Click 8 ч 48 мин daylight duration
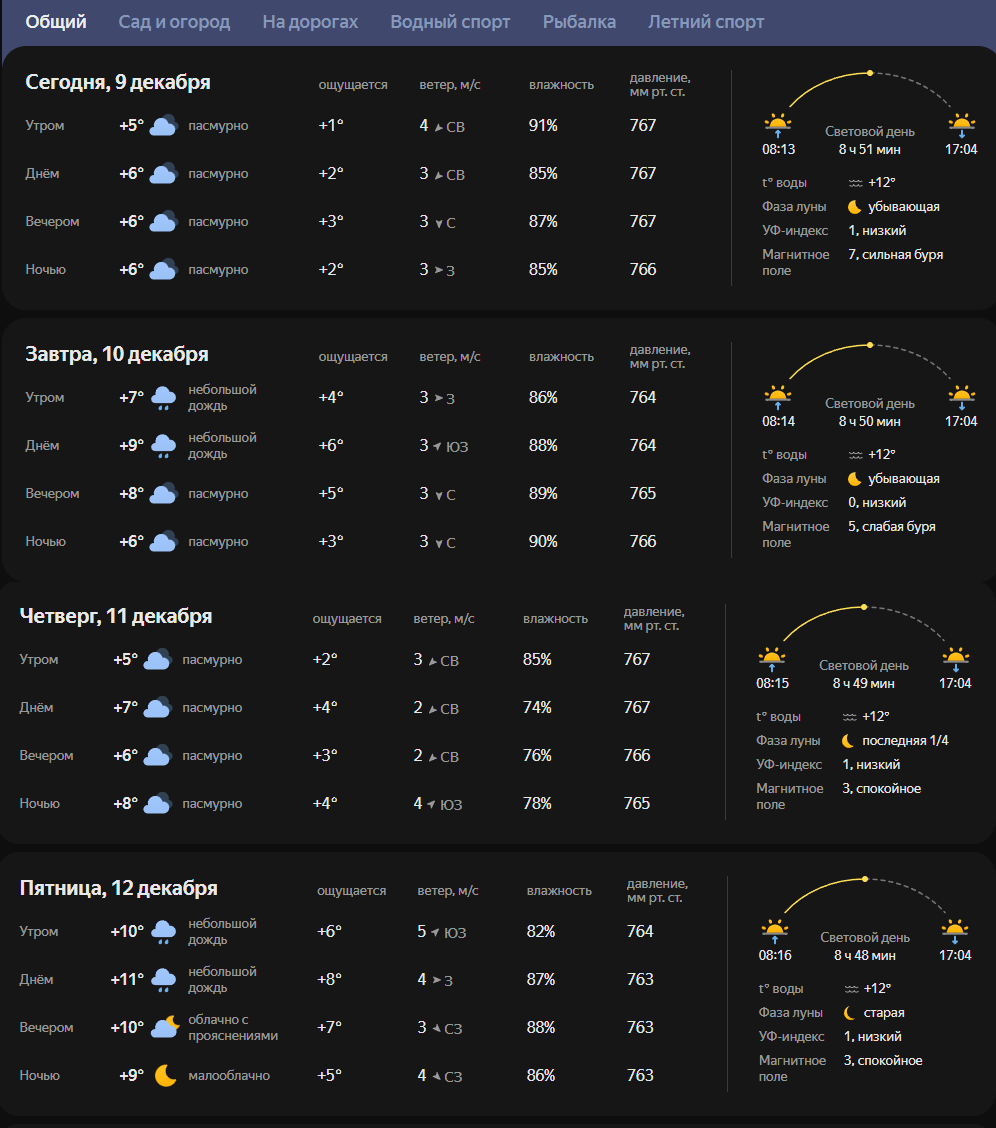 (864, 955)
